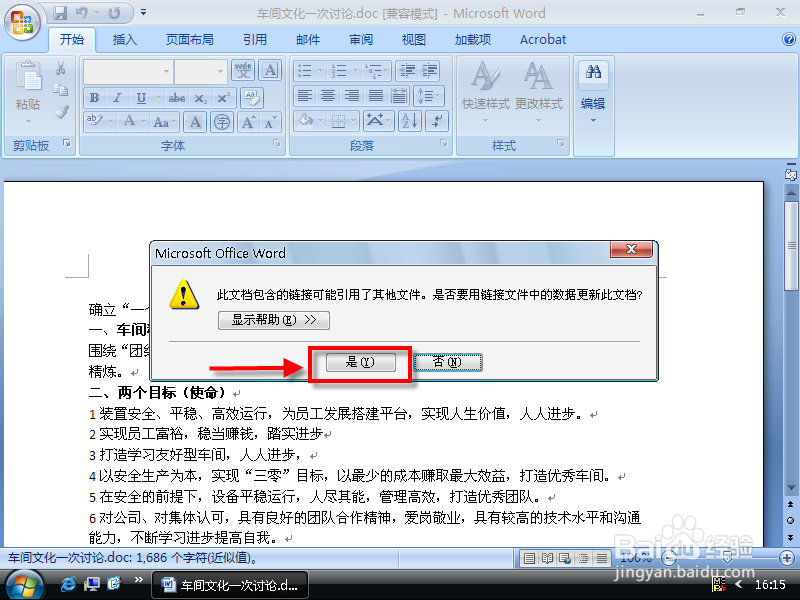Go to the 审阅 tab
The height and width of the screenshot is (600, 800).
click(361, 39)
